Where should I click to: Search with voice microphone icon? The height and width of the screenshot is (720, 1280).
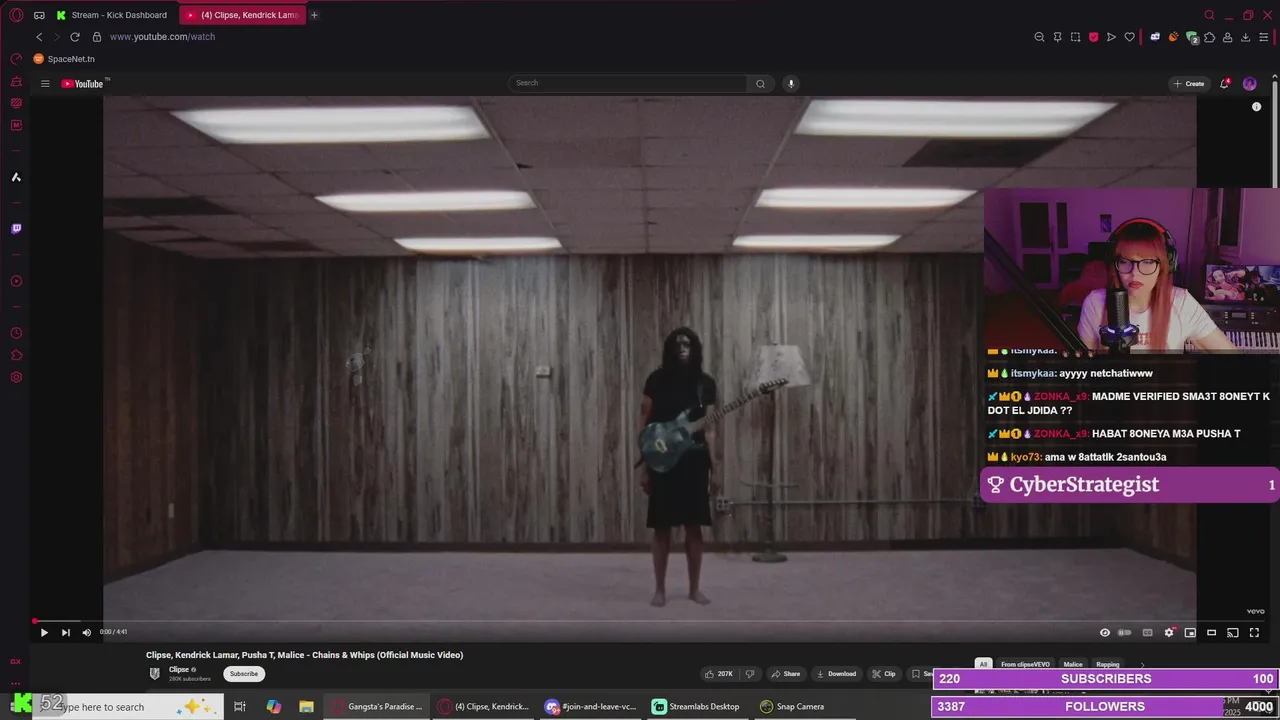click(791, 84)
